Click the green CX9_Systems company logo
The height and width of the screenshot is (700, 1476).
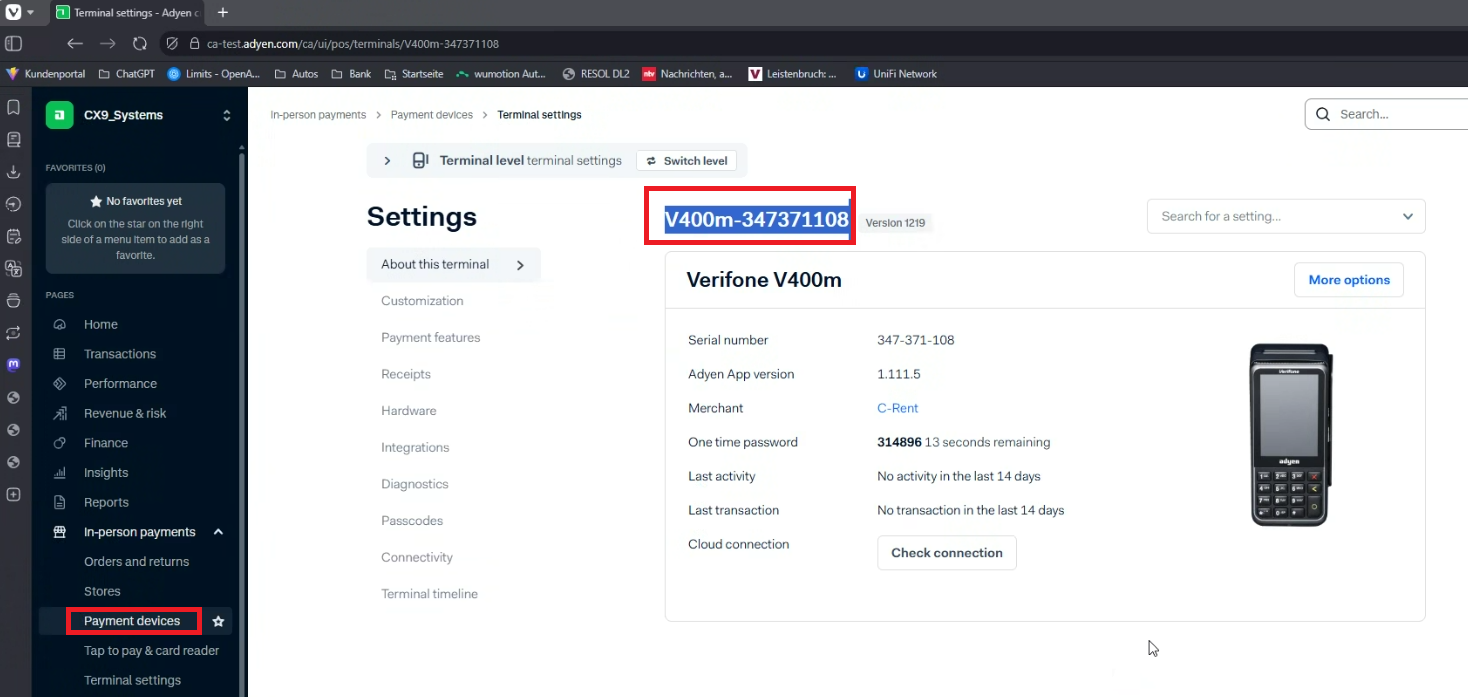[x=60, y=116]
